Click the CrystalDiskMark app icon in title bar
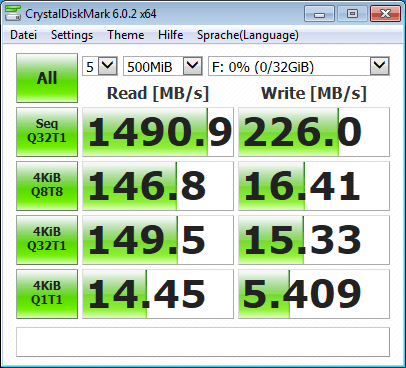 point(13,14)
